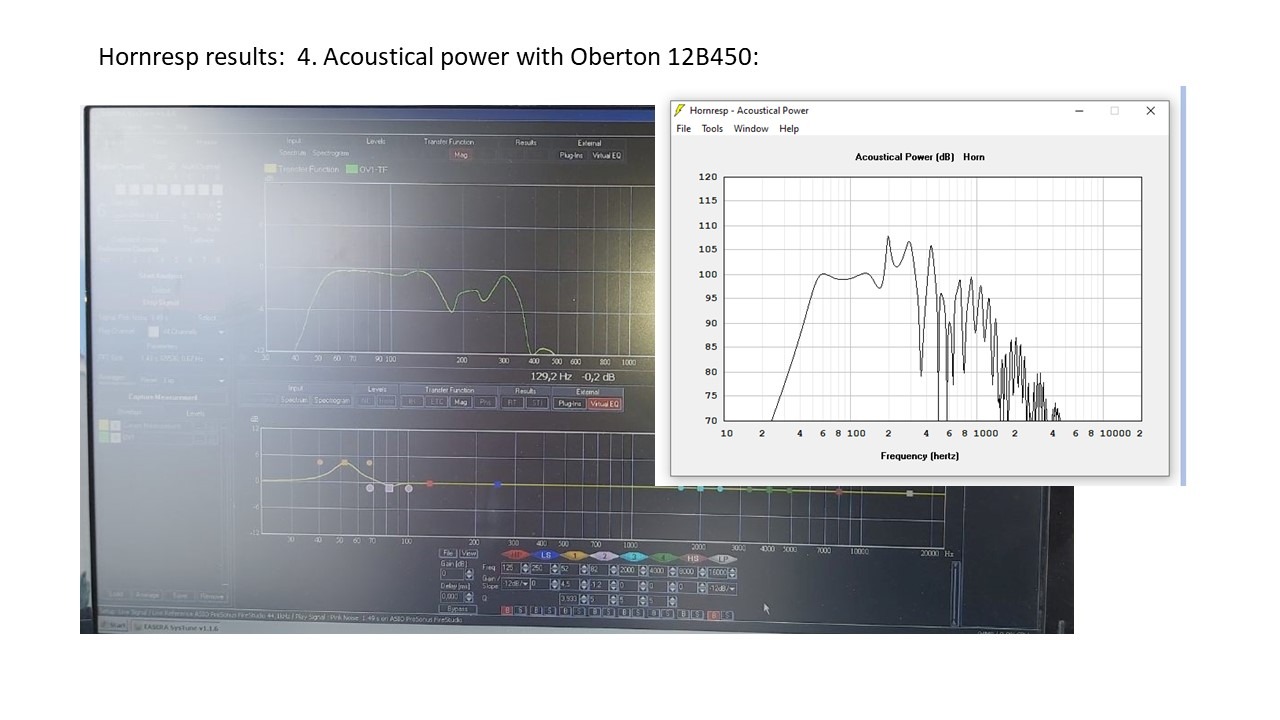This screenshot has height=720, width=1280.
Task: Step the Delay [ms] spinner
Action: tap(469, 597)
